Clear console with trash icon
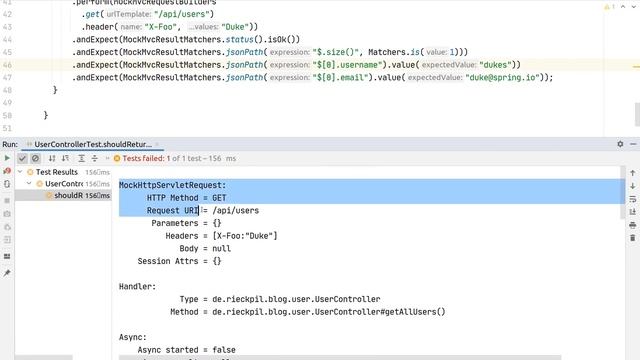Viewport: 640px width, 360px height. pos(633,238)
